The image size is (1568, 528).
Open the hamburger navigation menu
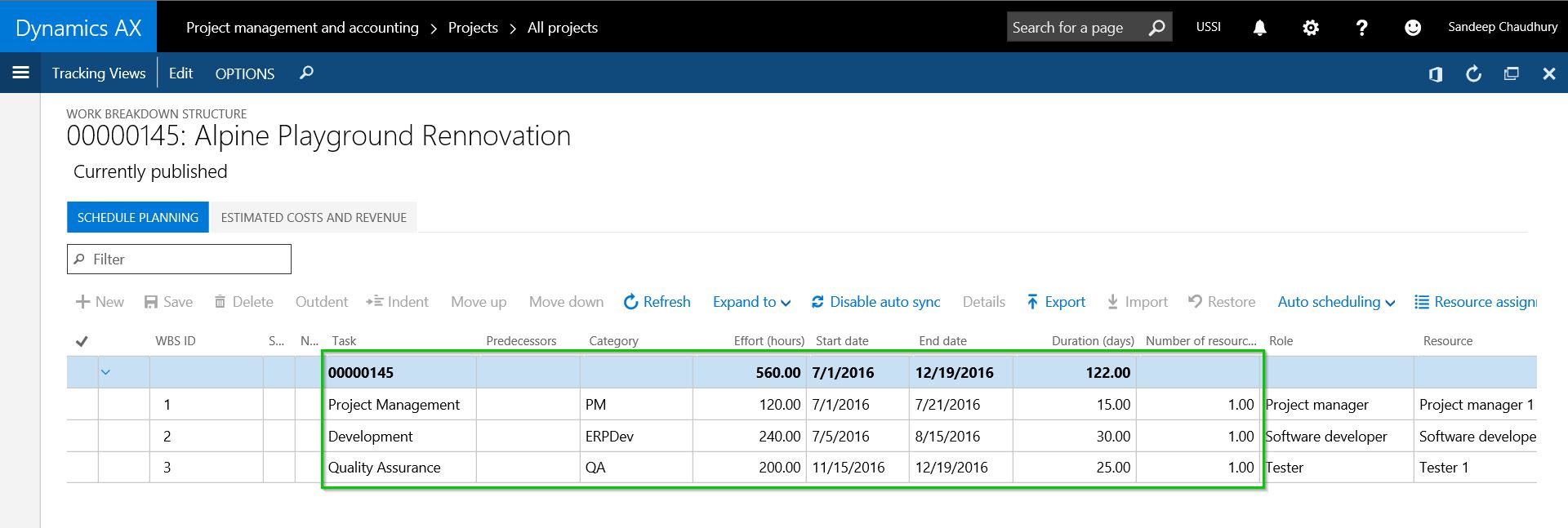[20, 73]
